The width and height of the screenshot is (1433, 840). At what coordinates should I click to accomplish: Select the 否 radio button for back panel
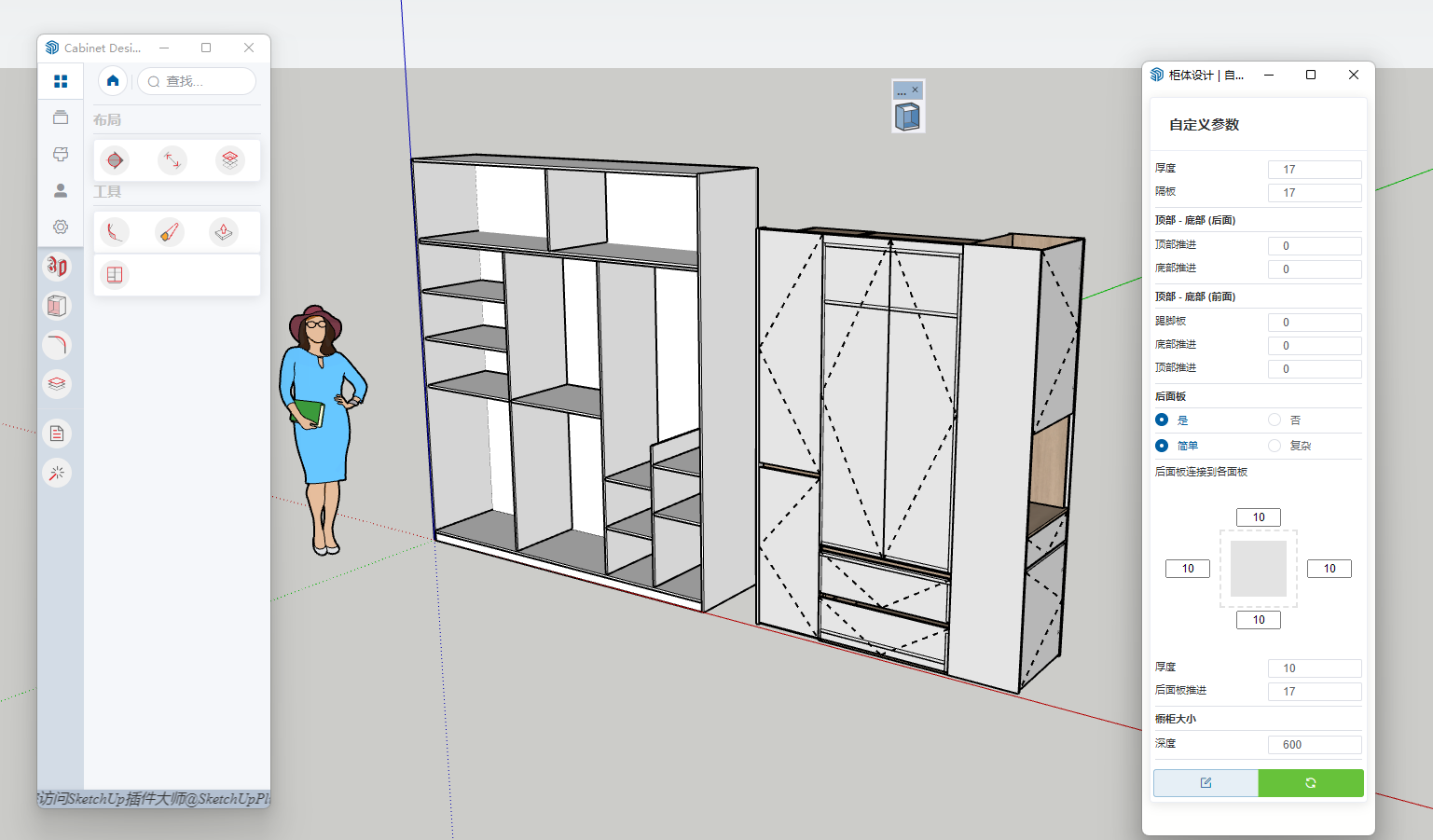click(x=1275, y=420)
